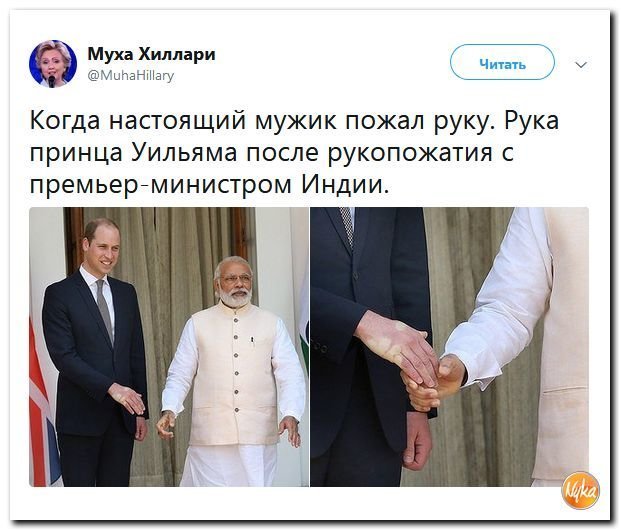The width and height of the screenshot is (621, 531).
Task: Click the grey tie in the left photo
Action: (105, 310)
